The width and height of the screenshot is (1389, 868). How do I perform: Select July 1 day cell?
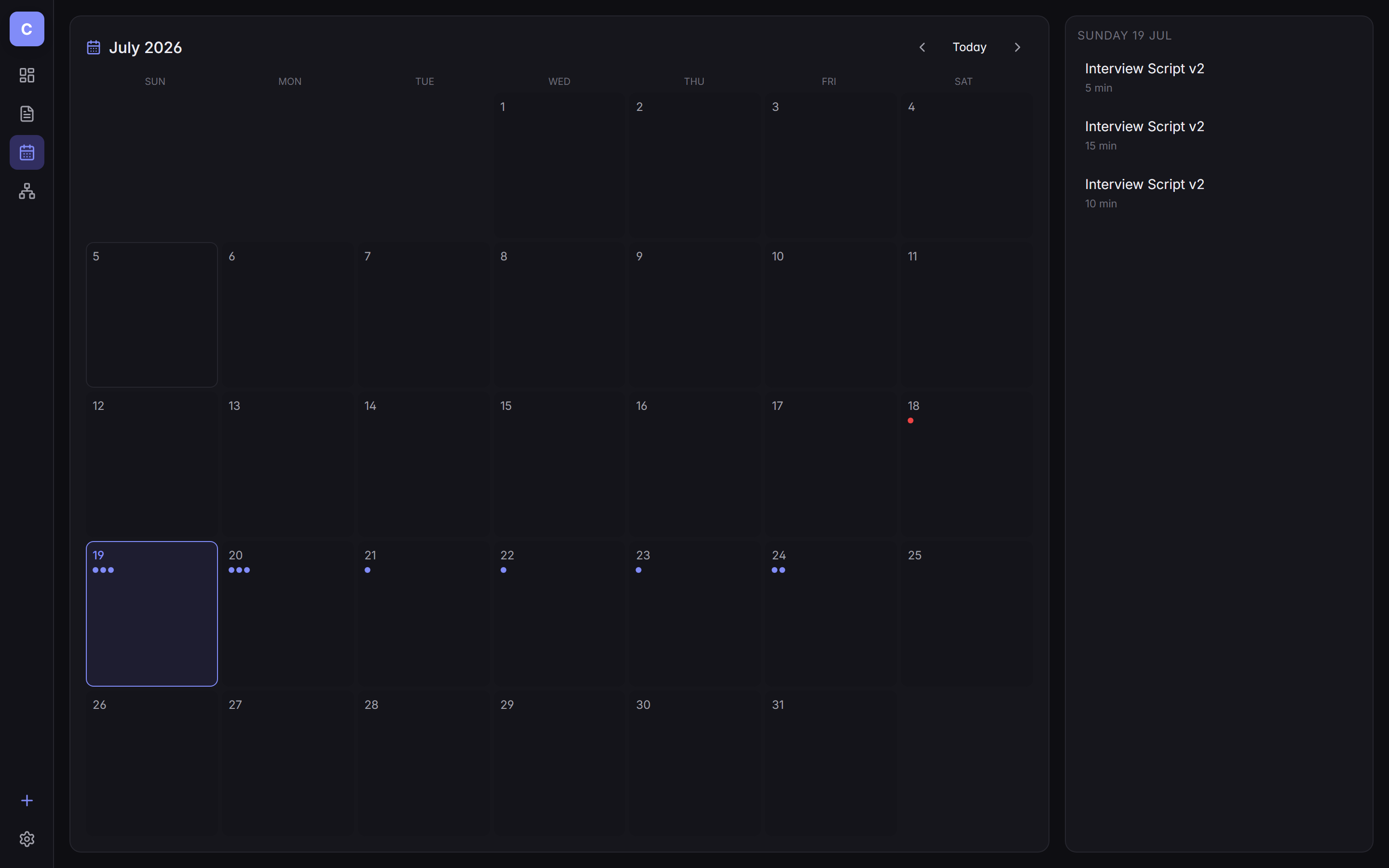559,165
